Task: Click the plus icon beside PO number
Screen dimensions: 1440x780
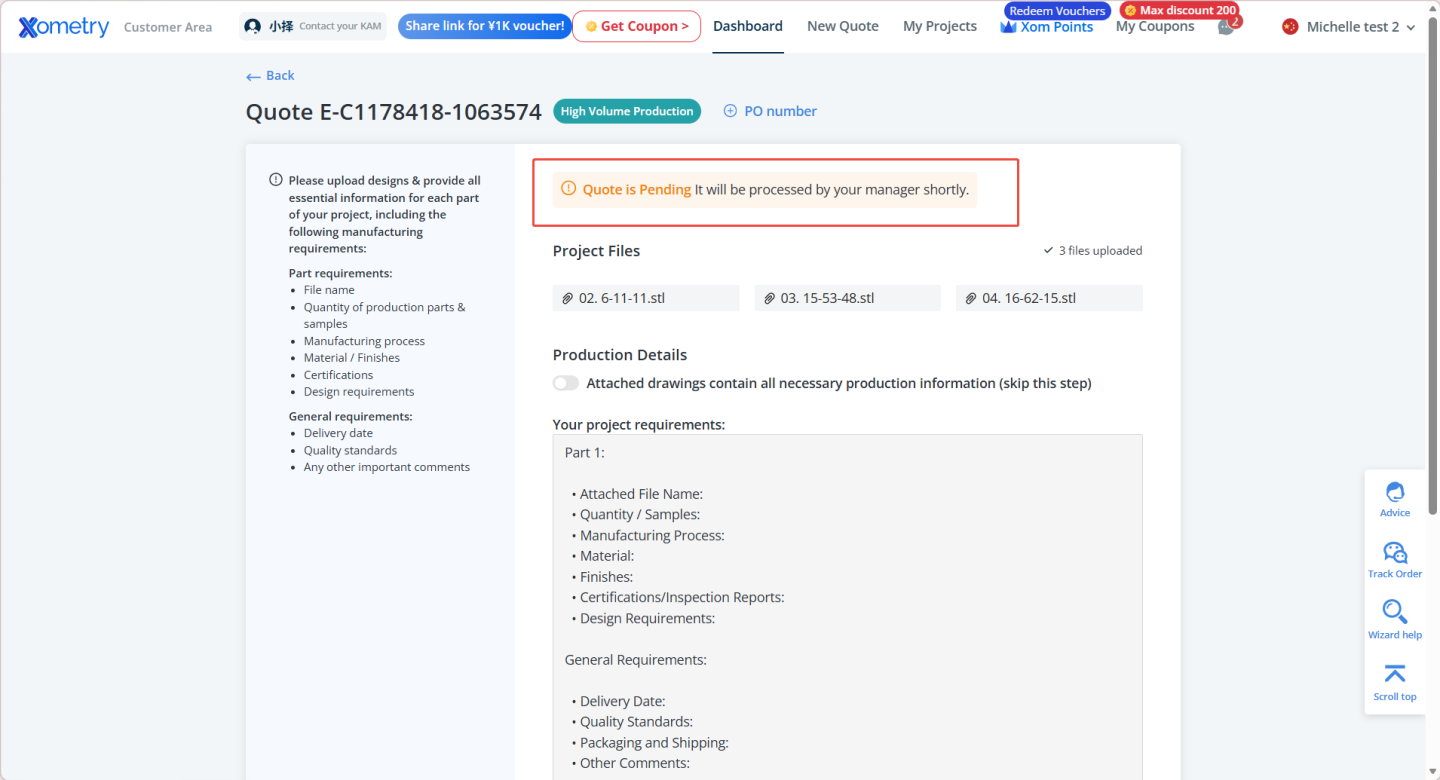Action: [730, 111]
